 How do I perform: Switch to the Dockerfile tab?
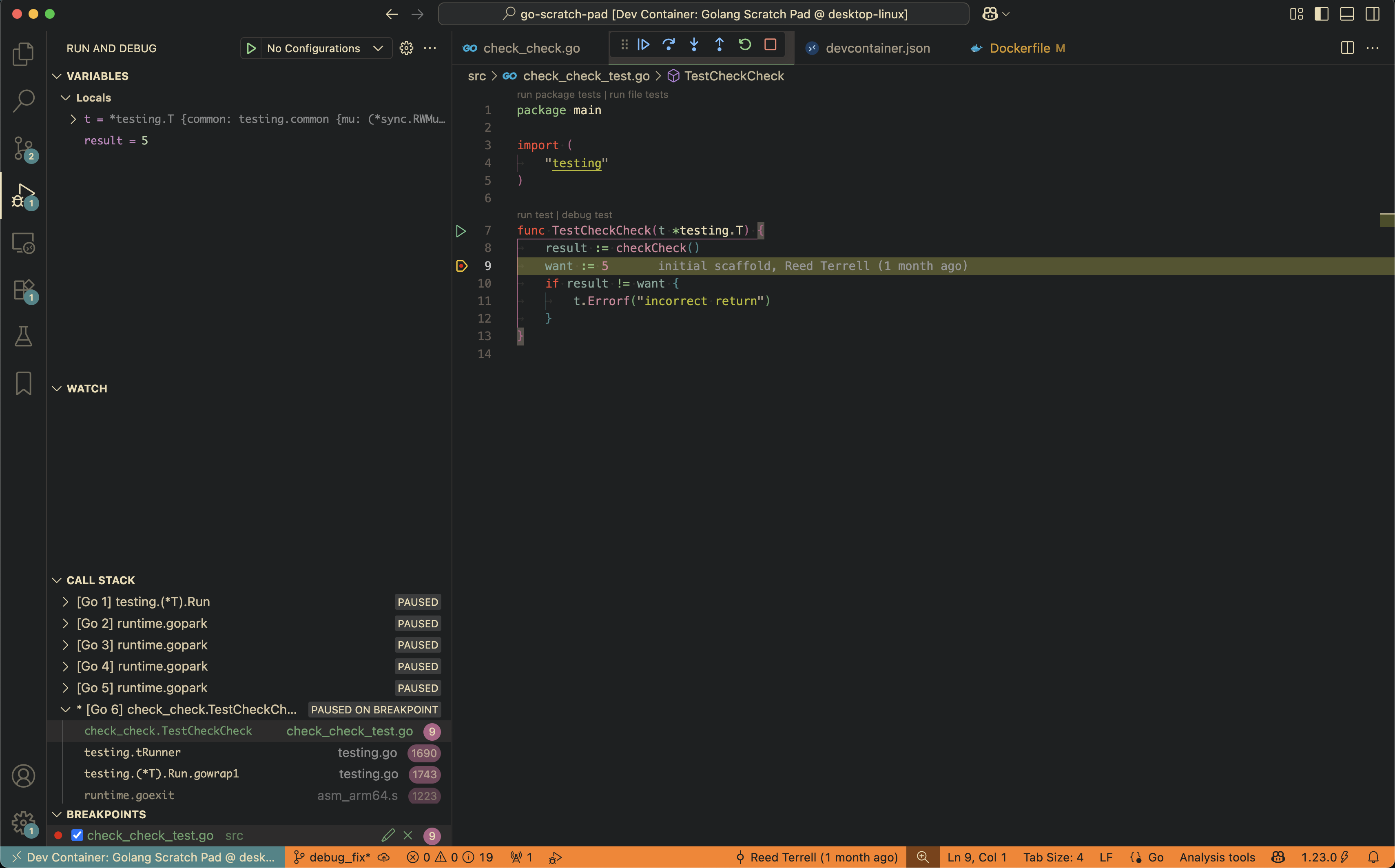pyautogui.click(x=1020, y=48)
